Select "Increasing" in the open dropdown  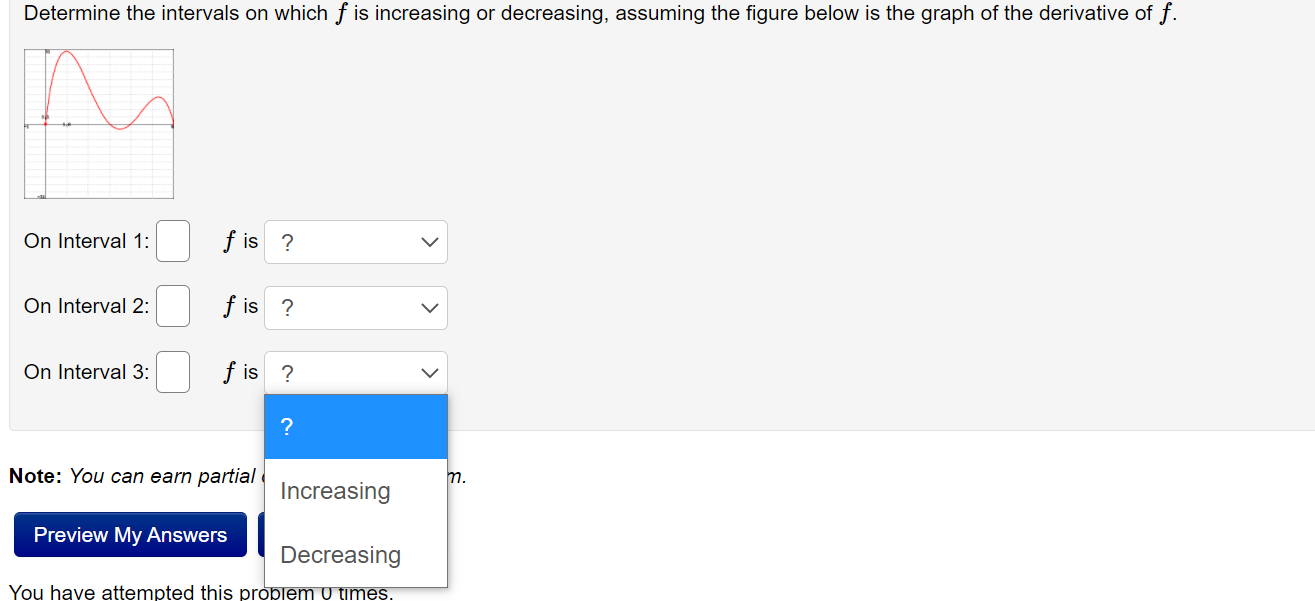(335, 490)
